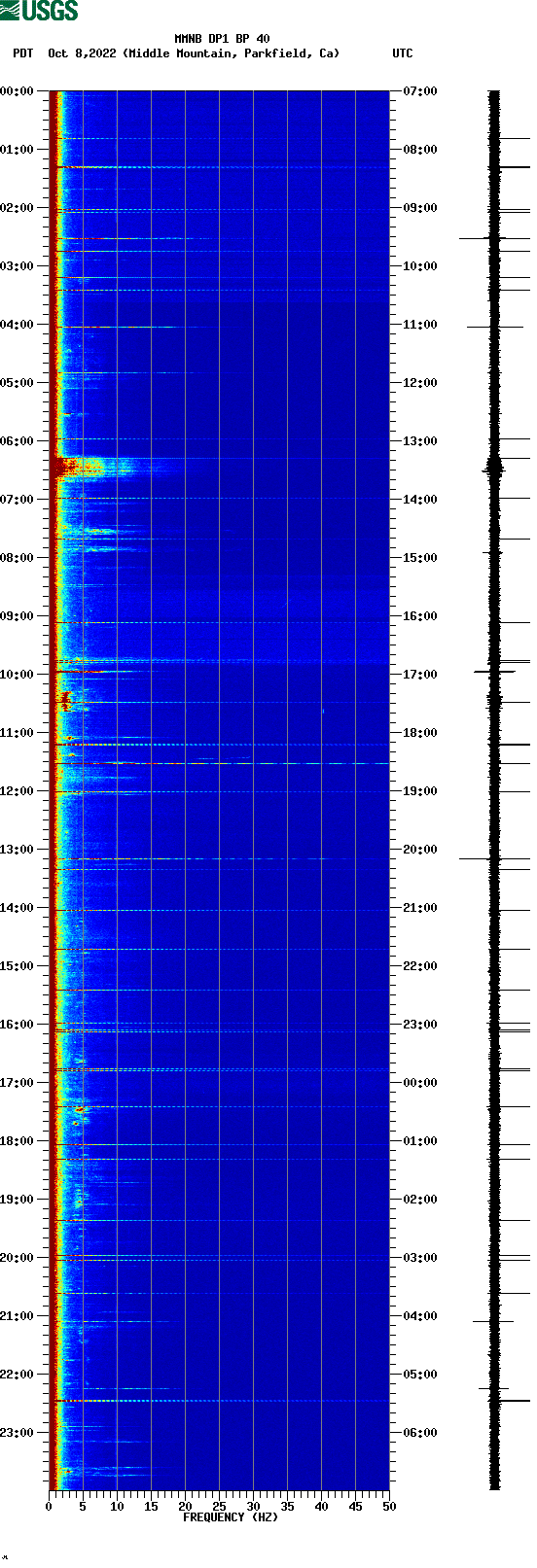
Task: Click the frequency axis value '15'
Action: tap(151, 1507)
